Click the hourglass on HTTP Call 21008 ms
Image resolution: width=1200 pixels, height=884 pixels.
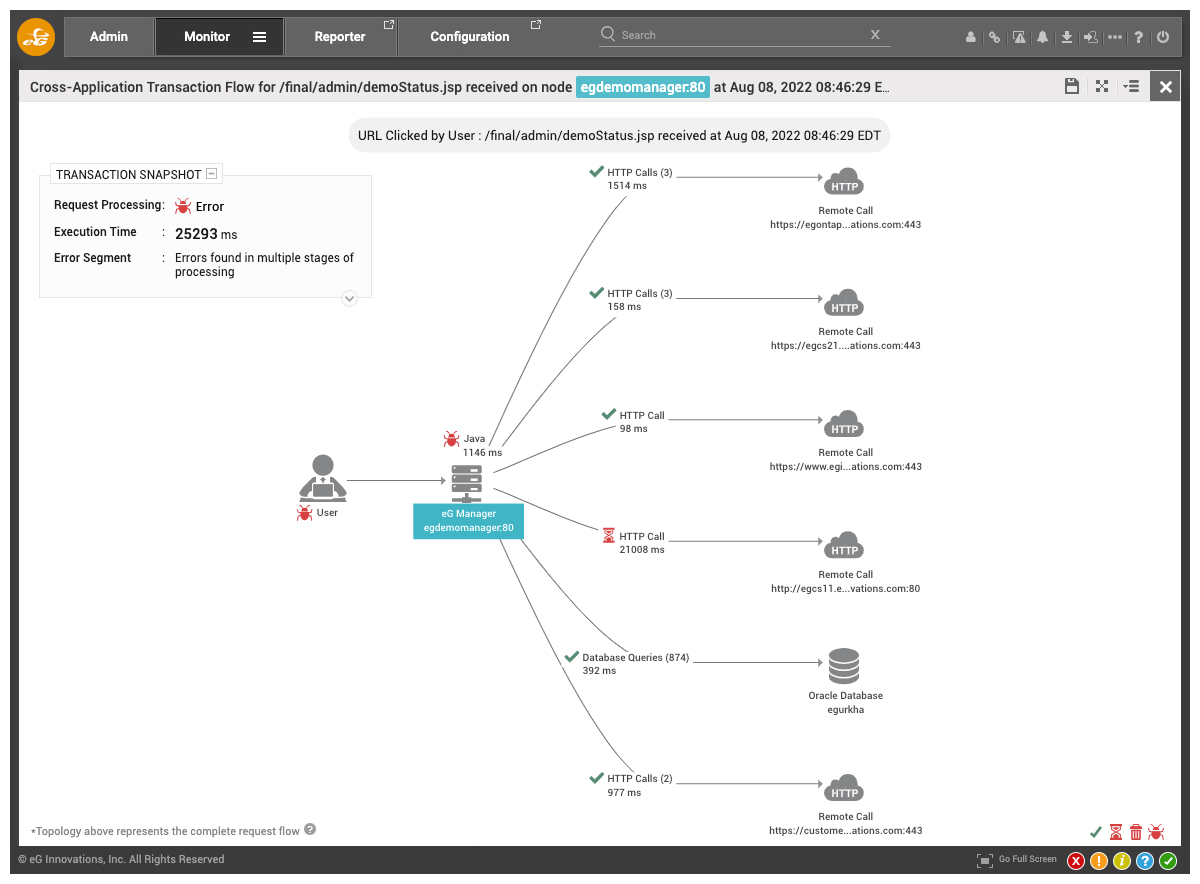pos(609,536)
